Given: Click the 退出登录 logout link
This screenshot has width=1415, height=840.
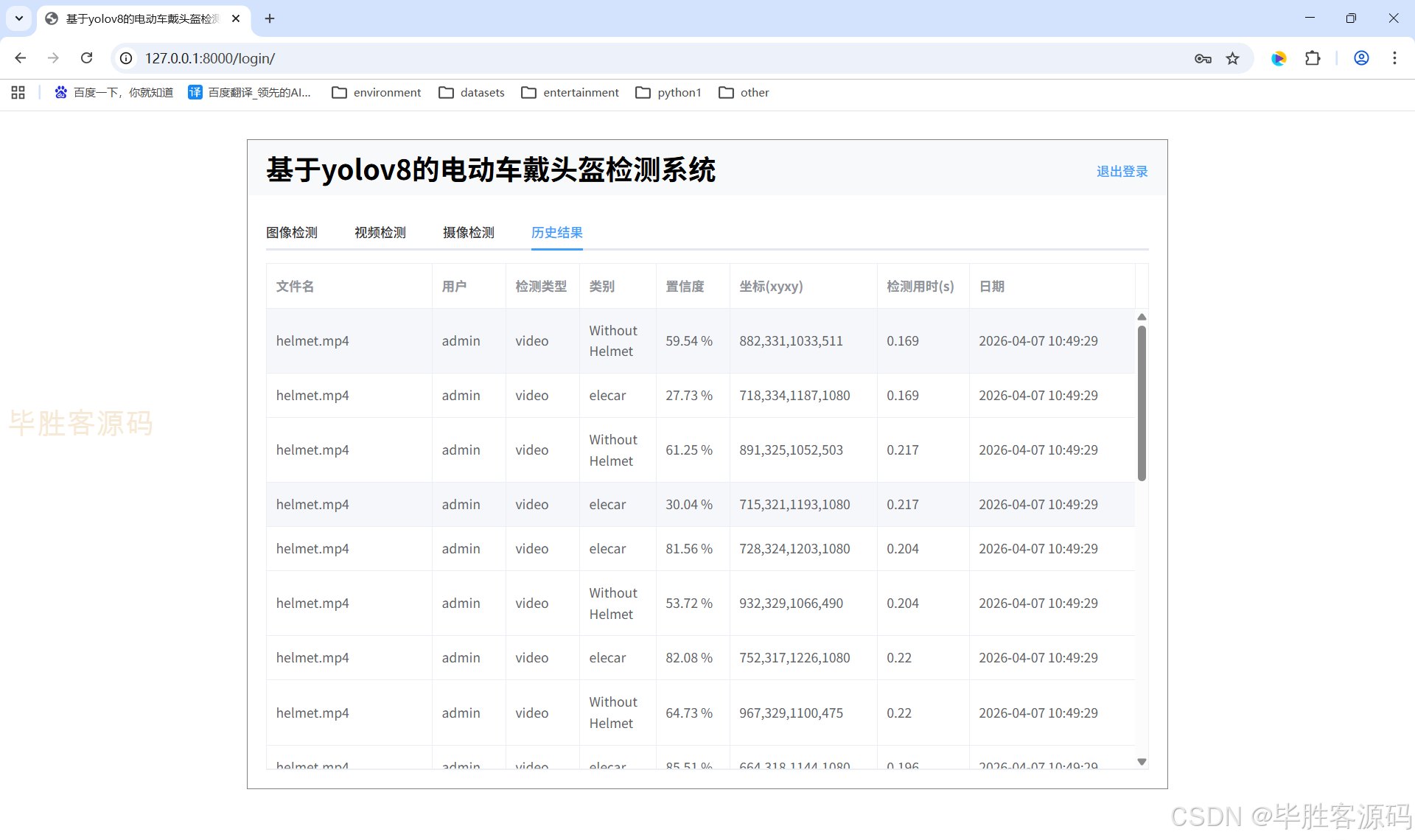Looking at the screenshot, I should click(1122, 172).
